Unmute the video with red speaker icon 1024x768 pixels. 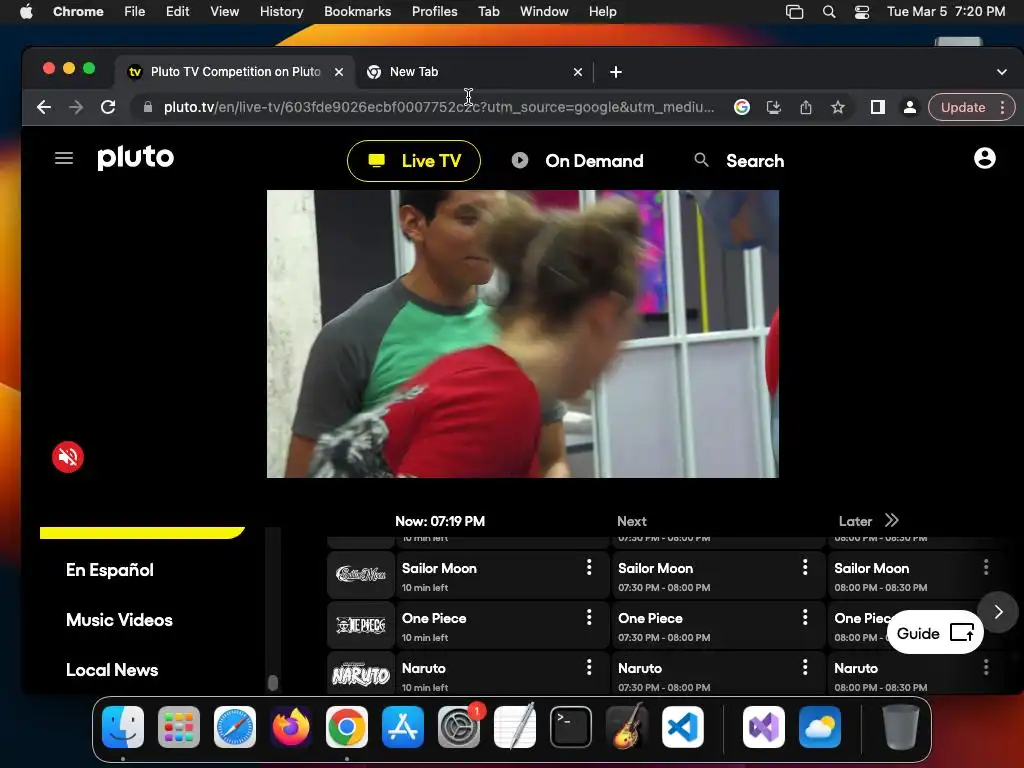pos(68,456)
